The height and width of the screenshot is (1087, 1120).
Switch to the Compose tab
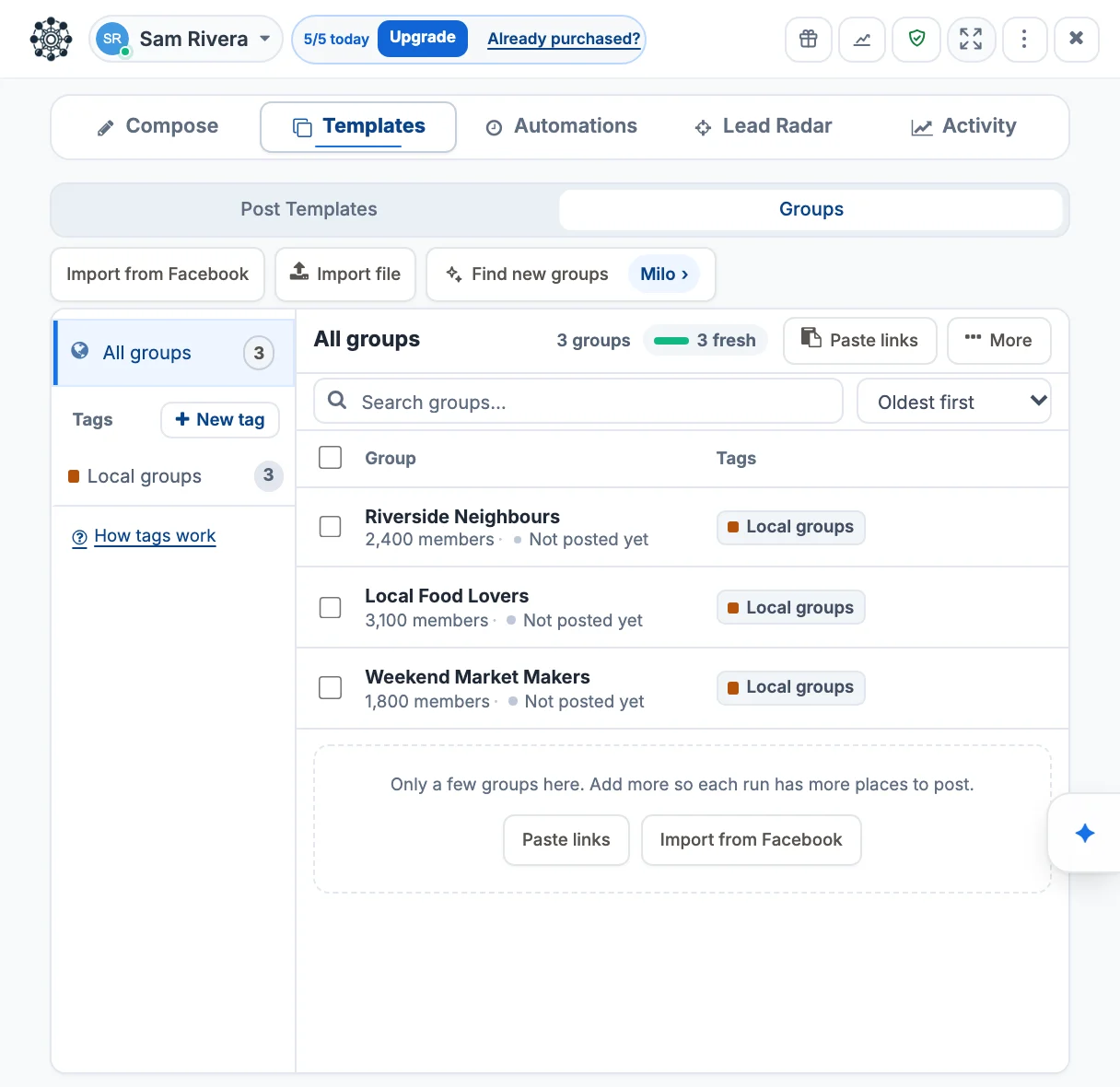(x=157, y=126)
